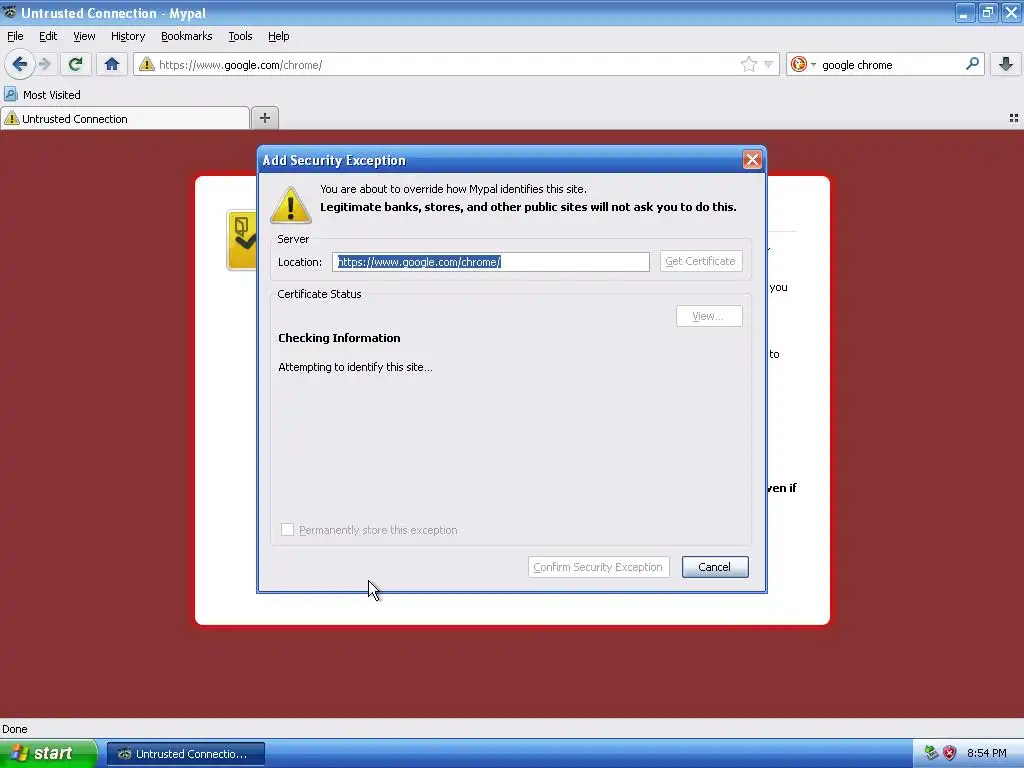Bookmark this page with the star icon
The image size is (1024, 768).
[748, 64]
